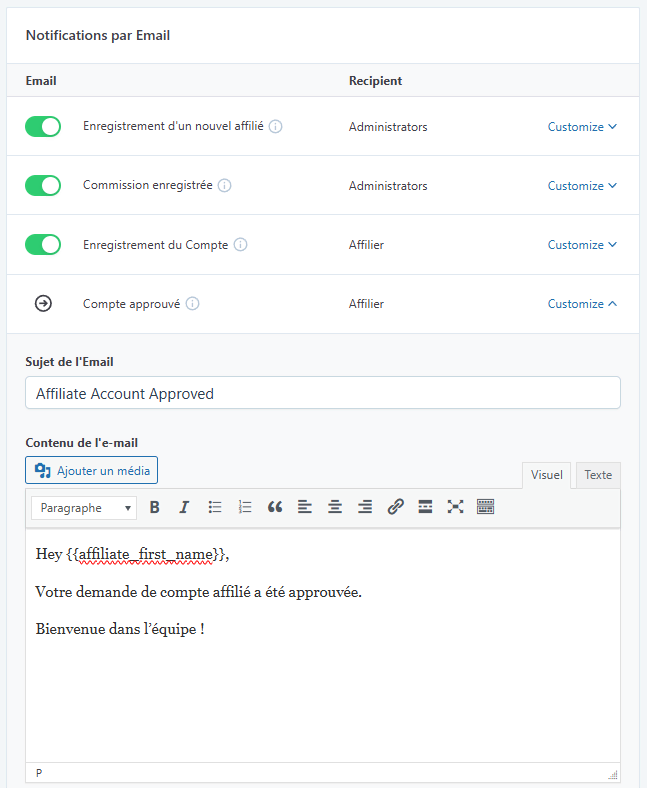647x788 pixels.
Task: Insert a blockquote
Action: click(x=275, y=507)
